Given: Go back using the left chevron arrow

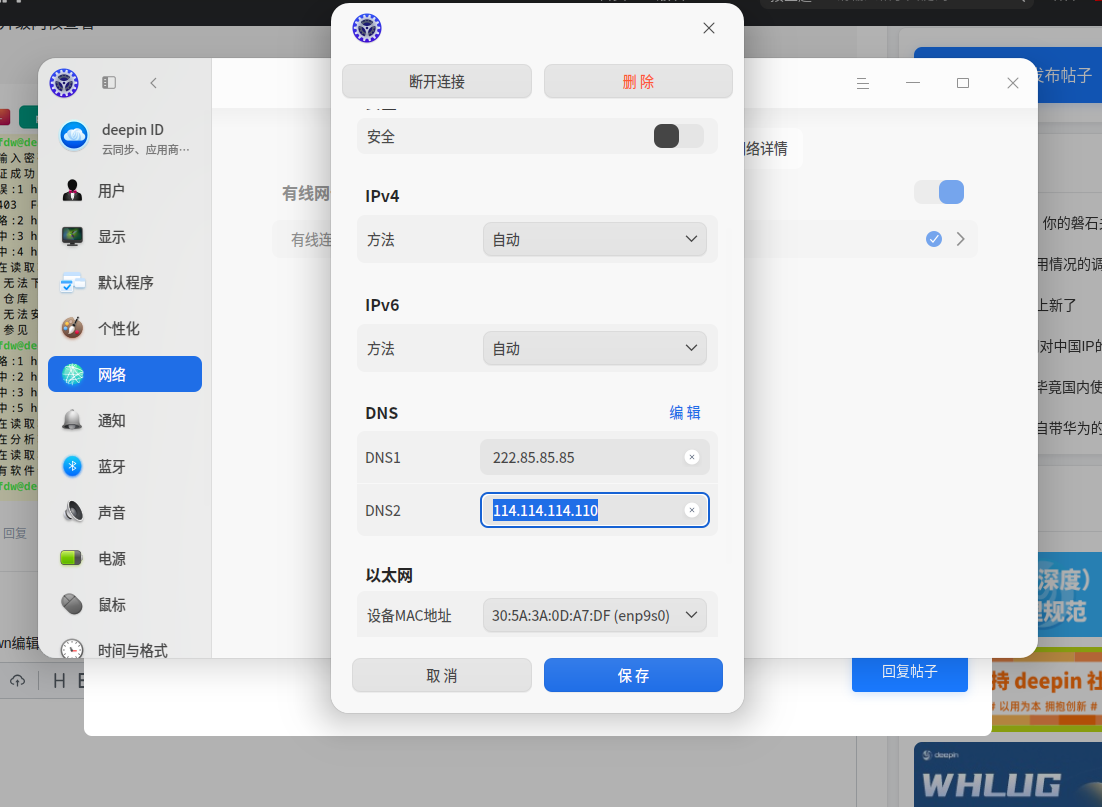Looking at the screenshot, I should [153, 83].
